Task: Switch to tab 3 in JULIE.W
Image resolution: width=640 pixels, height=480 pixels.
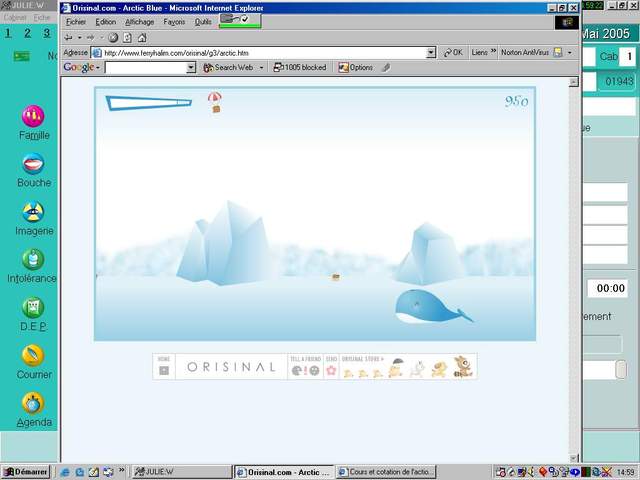Action: tap(47, 33)
